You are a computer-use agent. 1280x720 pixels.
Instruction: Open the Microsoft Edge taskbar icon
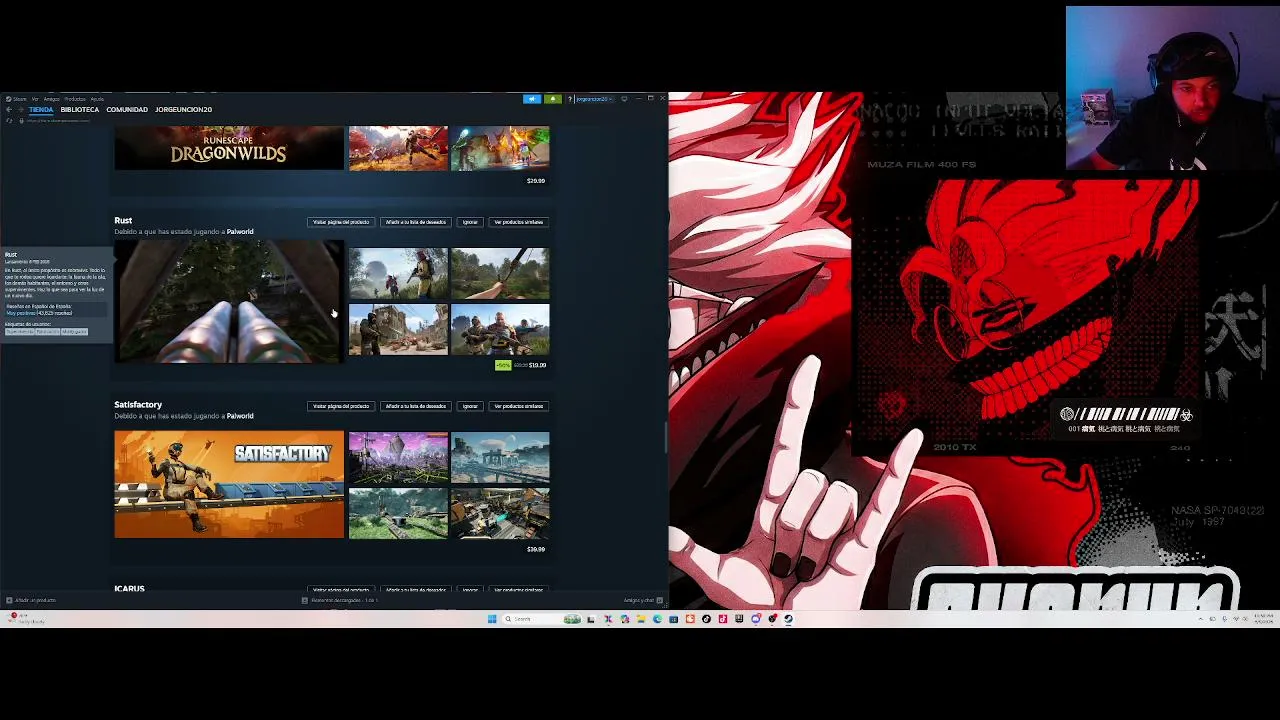click(657, 619)
